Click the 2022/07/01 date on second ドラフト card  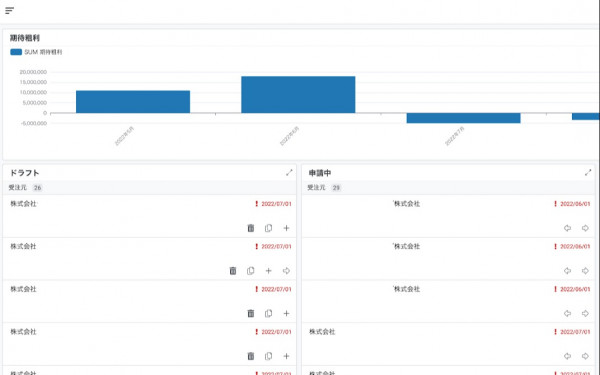276,246
